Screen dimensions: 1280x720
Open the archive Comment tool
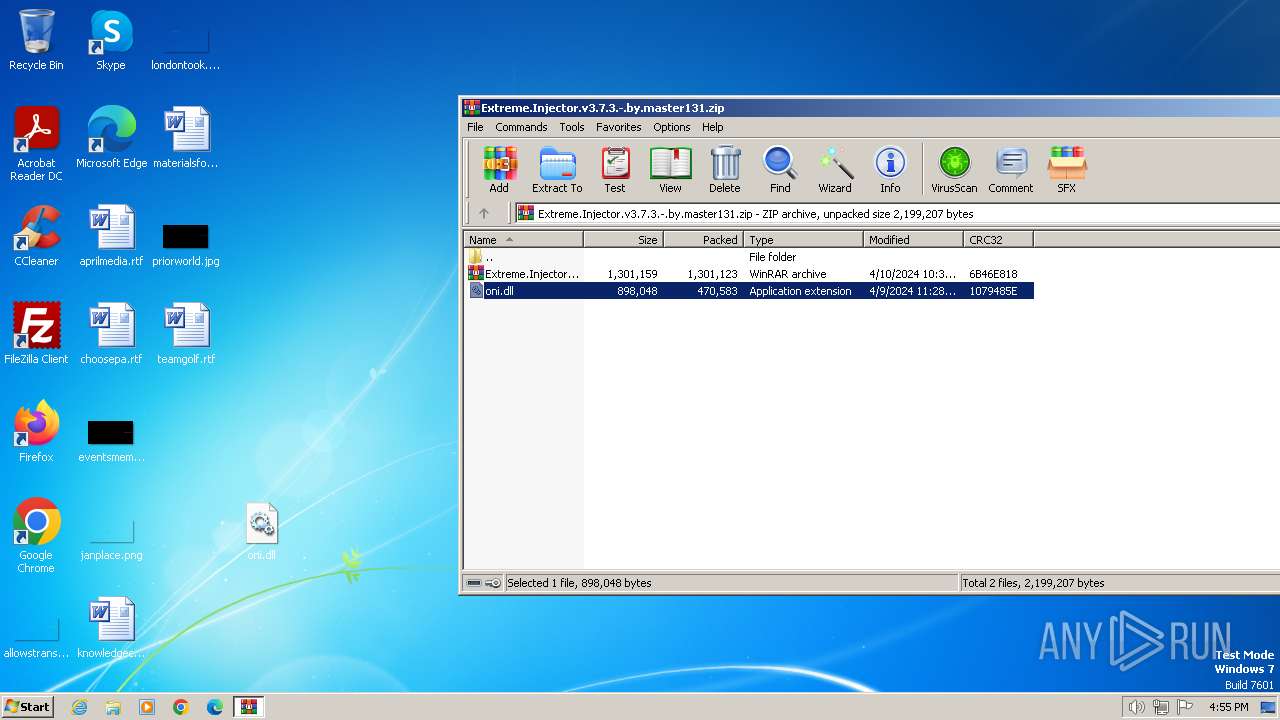(x=1011, y=169)
